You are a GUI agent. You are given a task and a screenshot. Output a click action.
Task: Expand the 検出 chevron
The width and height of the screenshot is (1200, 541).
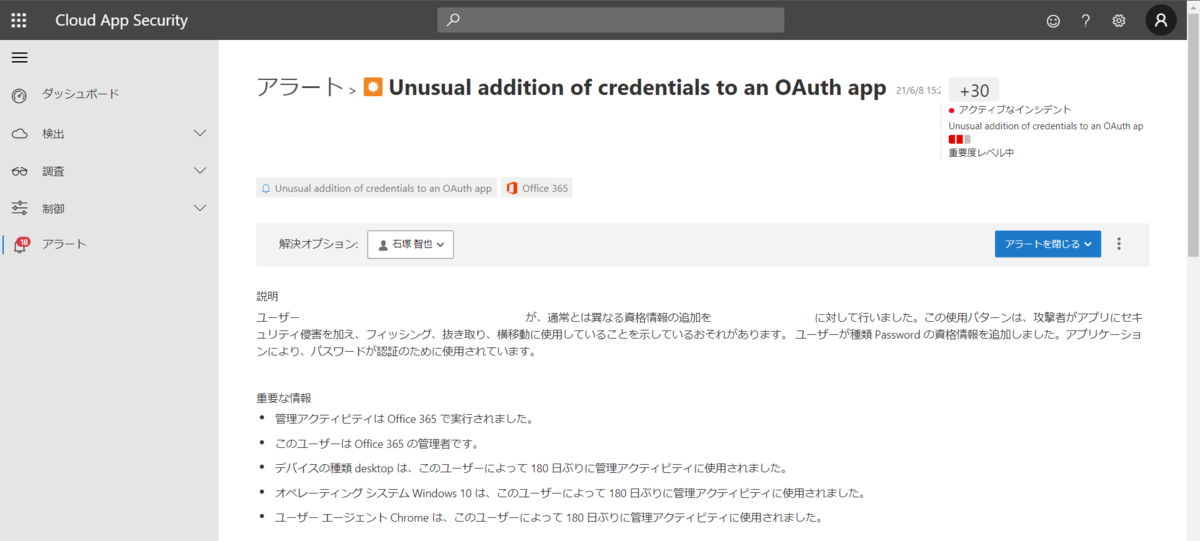pyautogui.click(x=199, y=133)
